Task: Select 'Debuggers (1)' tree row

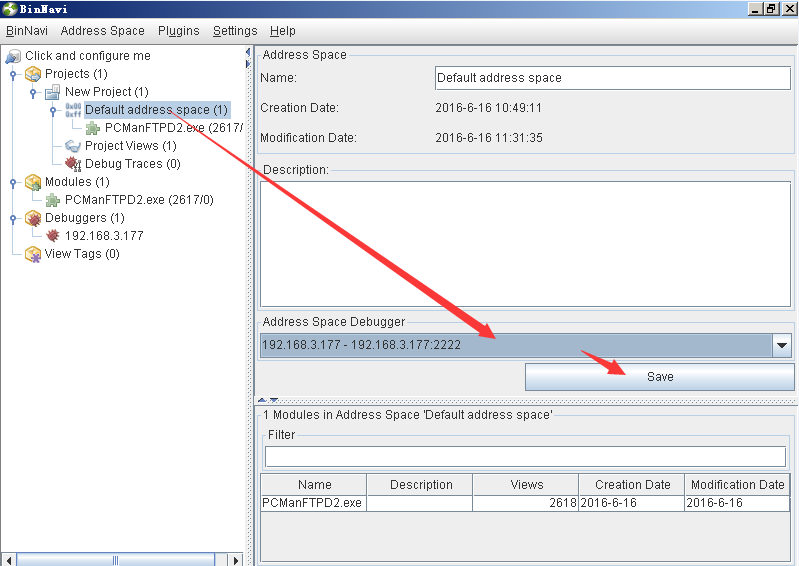Action: (85, 218)
